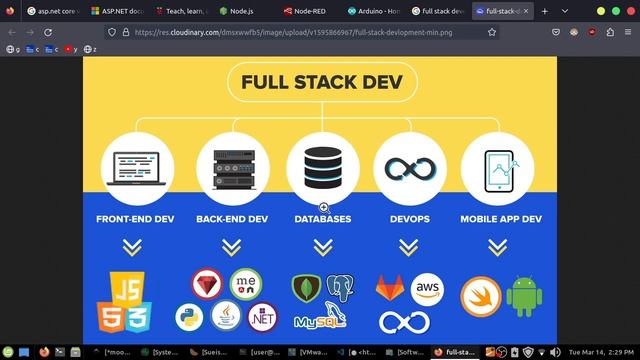Go back to previous page
This screenshot has width=640, height=360.
tap(12, 32)
